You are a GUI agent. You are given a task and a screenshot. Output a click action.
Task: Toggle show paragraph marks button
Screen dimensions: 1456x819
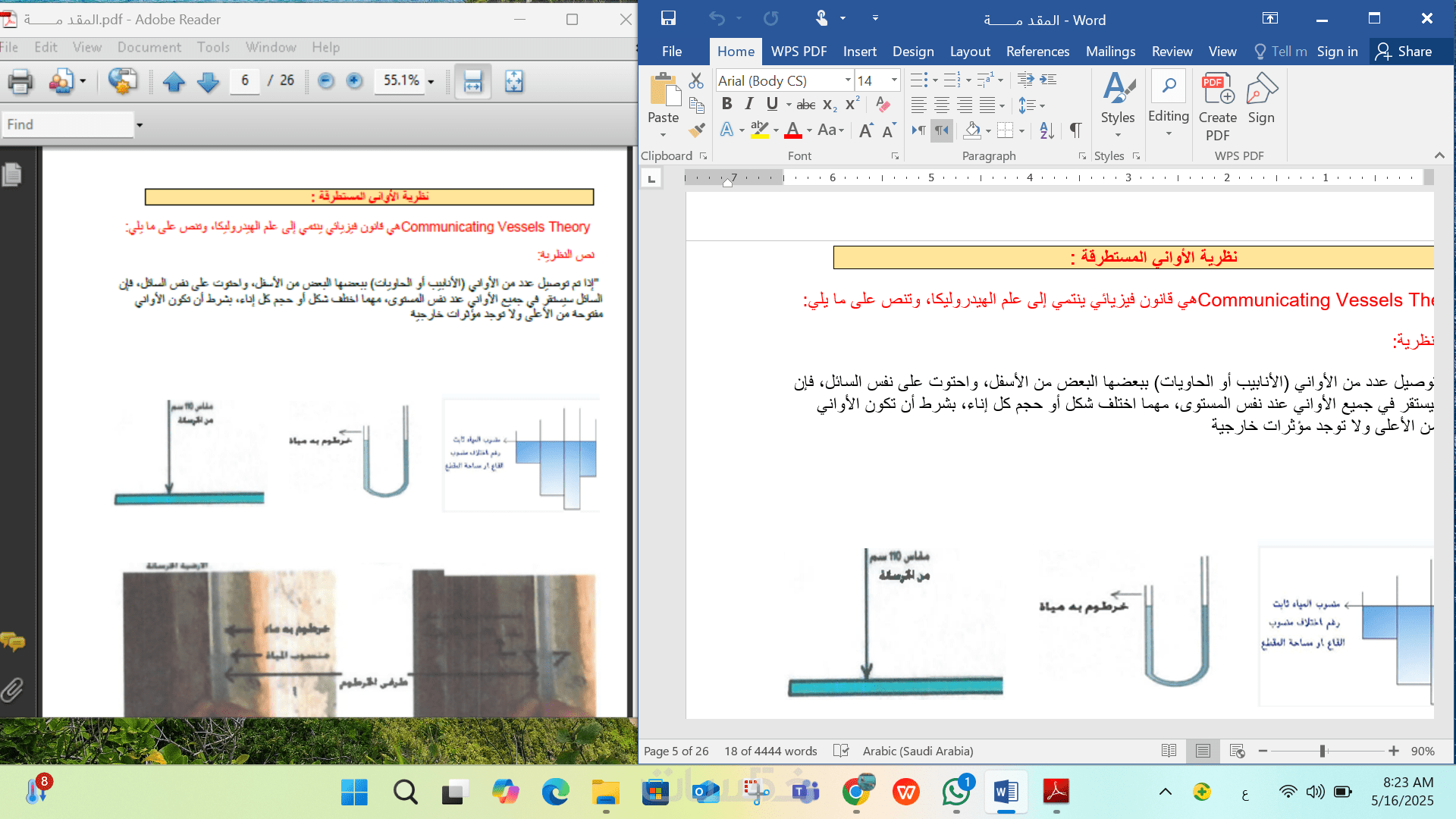point(1075,130)
